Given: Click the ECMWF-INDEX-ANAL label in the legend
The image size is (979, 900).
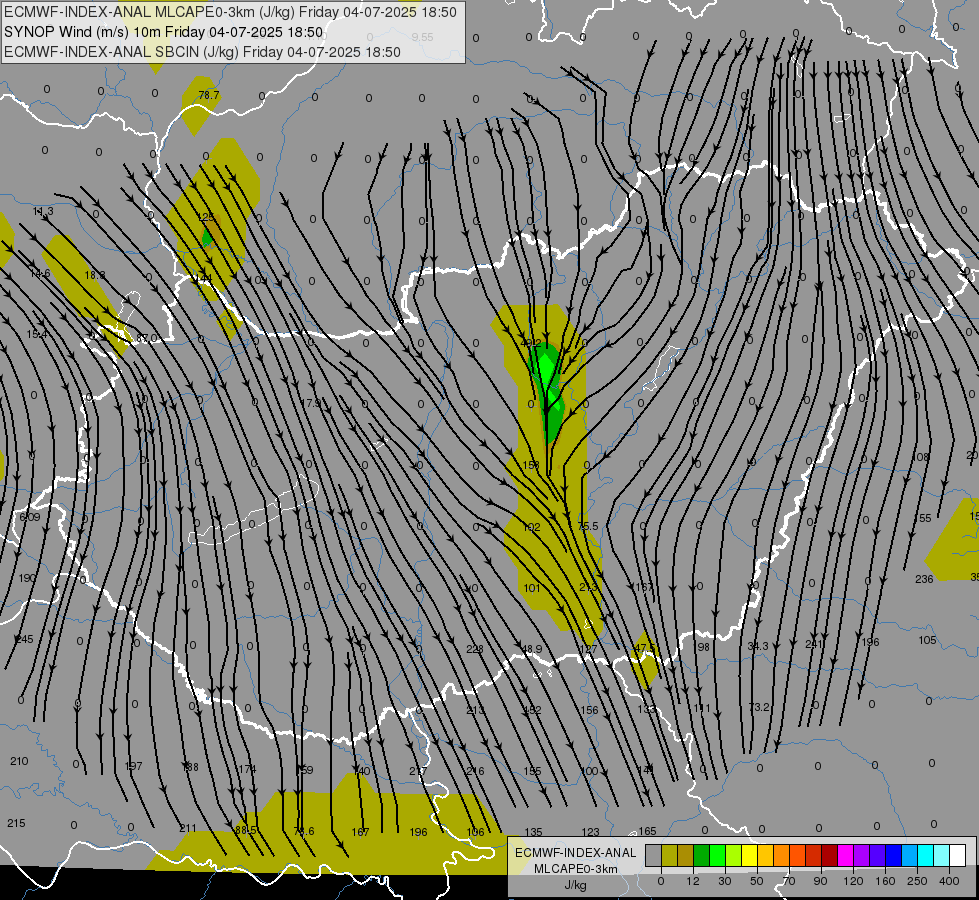Looking at the screenshot, I should [576, 853].
